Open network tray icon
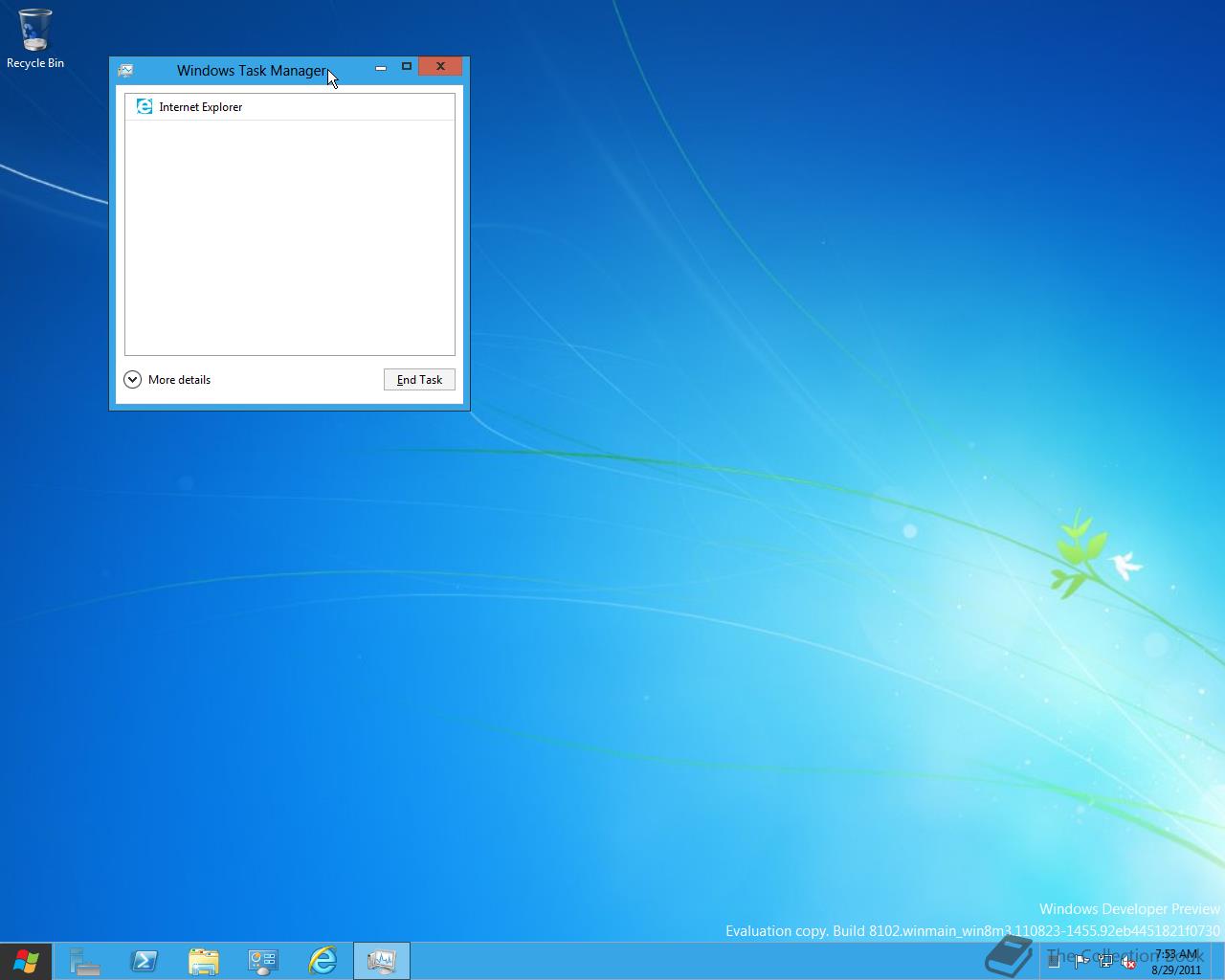1225x980 pixels. (x=1105, y=963)
